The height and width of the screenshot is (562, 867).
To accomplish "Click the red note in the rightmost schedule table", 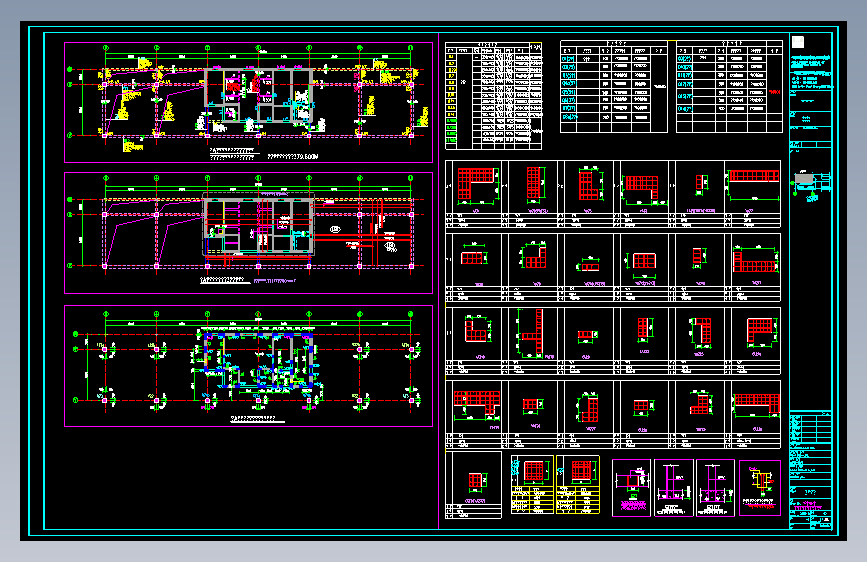I will [x=775, y=92].
